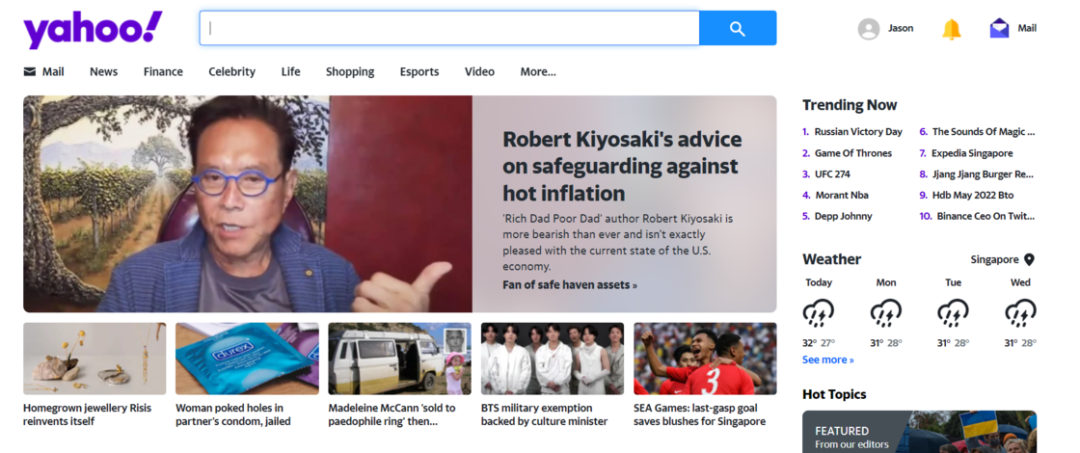Go to the Celebrity section
Image resolution: width=1080 pixels, height=453 pixels.
[232, 72]
